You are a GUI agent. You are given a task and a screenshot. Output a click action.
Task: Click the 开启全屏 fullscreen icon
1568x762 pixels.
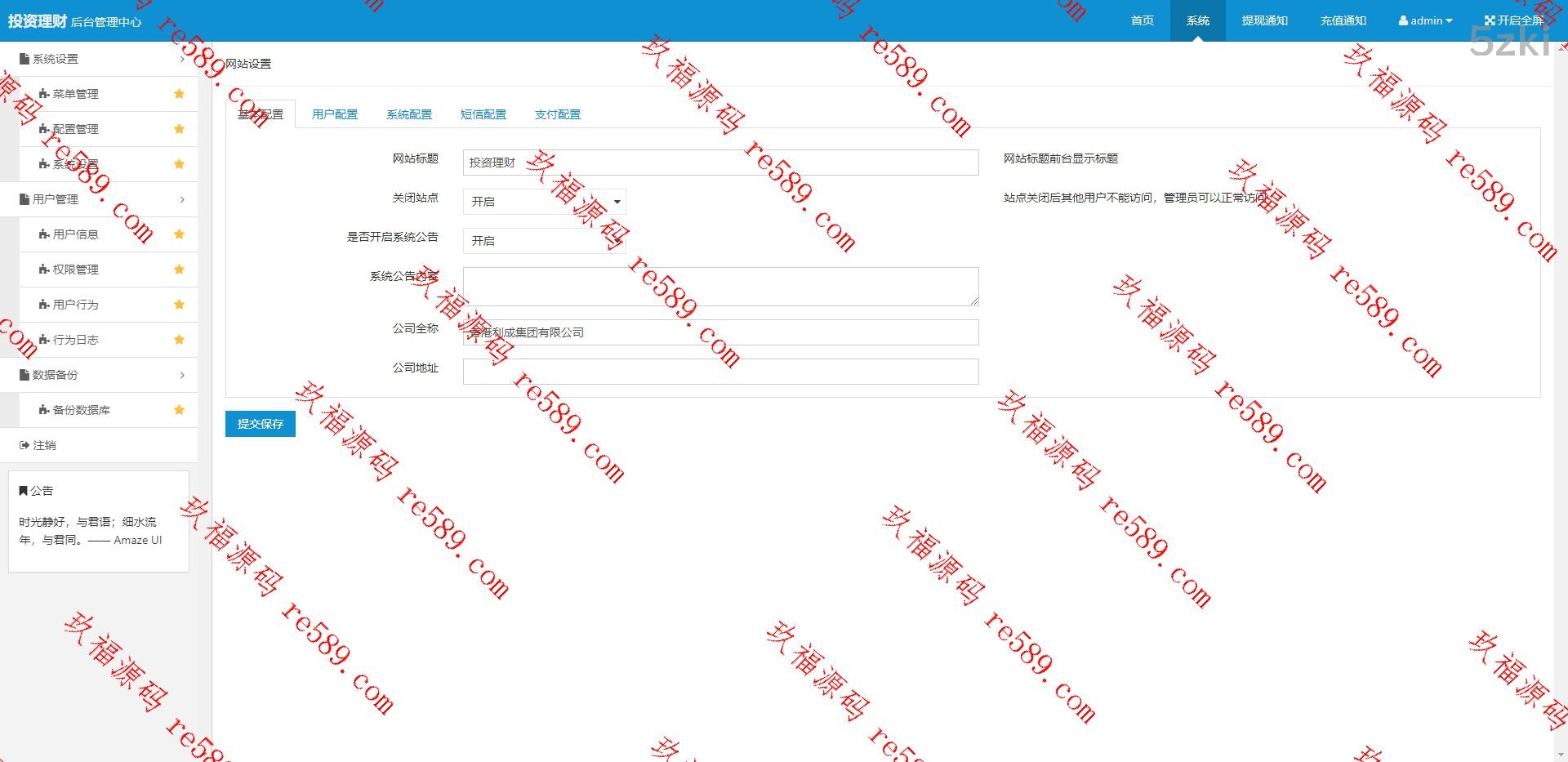point(1490,20)
